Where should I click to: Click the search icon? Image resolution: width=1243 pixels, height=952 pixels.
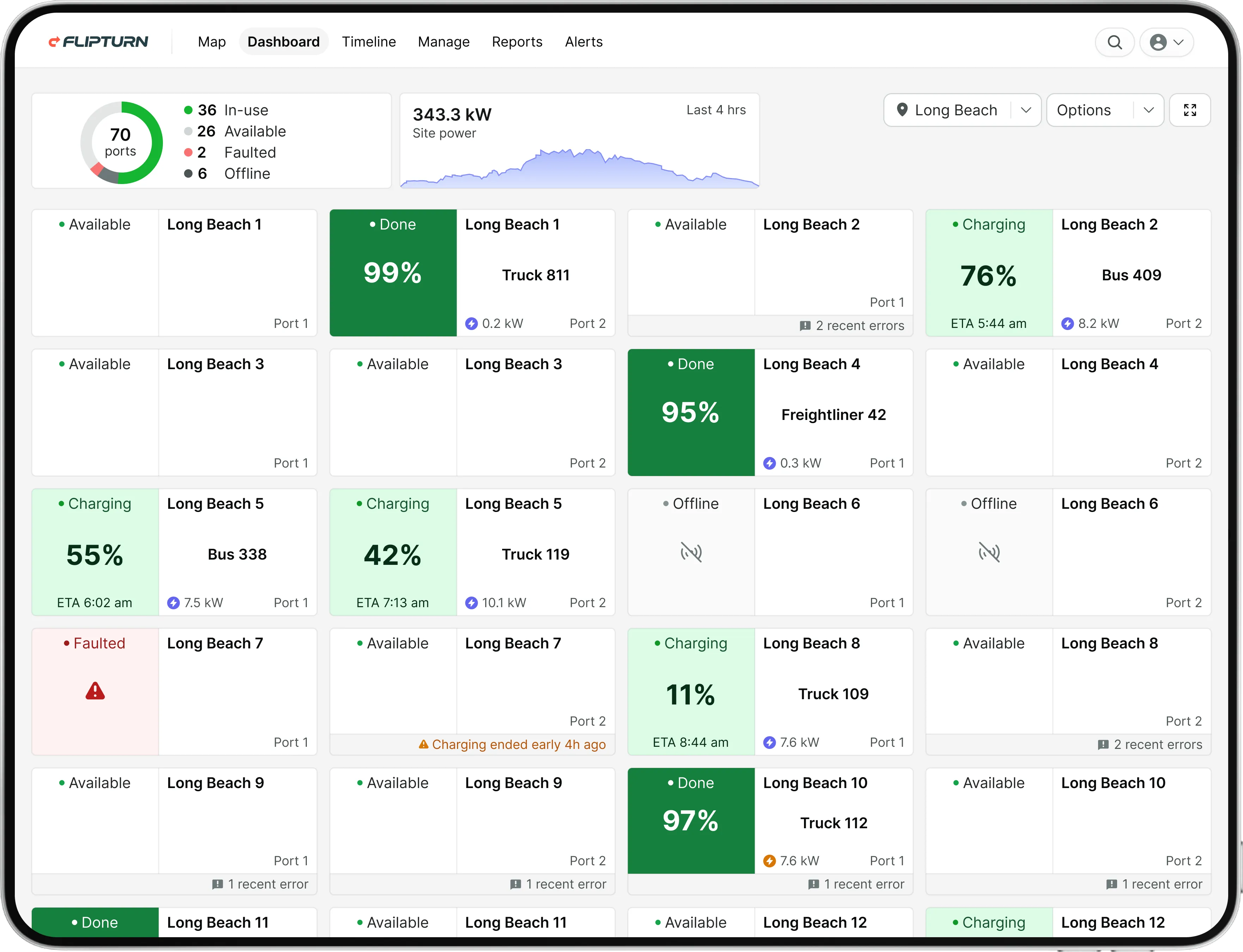click(x=1114, y=42)
